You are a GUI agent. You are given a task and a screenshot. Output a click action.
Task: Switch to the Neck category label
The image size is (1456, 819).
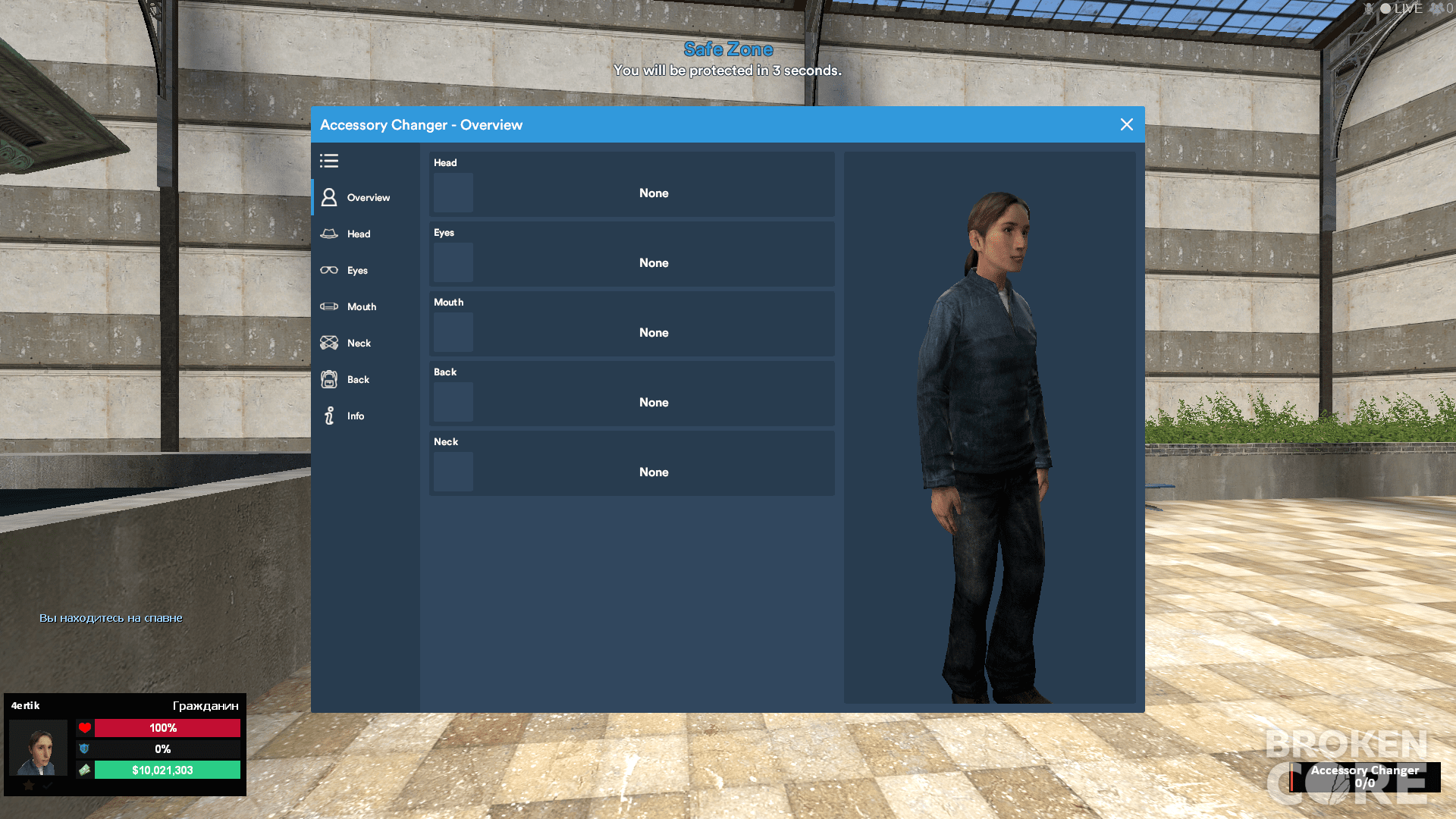359,344
